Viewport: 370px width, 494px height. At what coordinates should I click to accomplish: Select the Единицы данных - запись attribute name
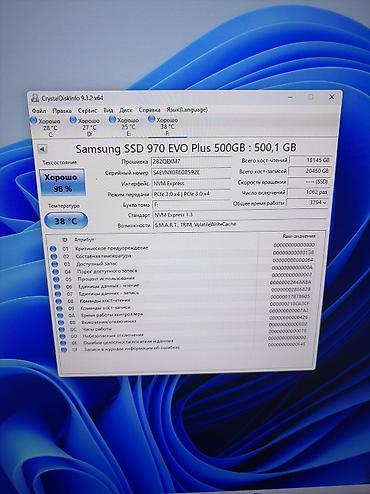tap(109, 293)
